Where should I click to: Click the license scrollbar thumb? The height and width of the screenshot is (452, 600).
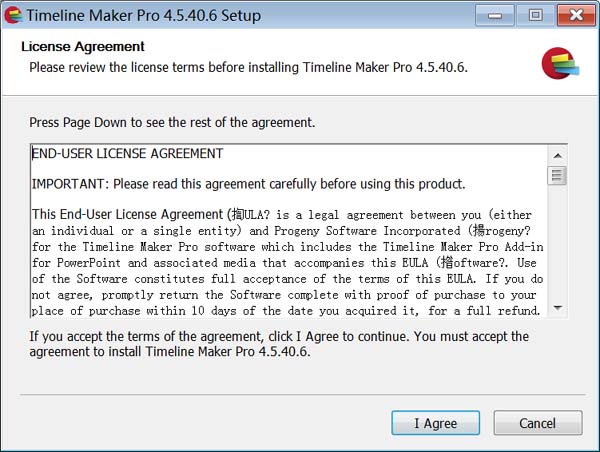tap(557, 175)
